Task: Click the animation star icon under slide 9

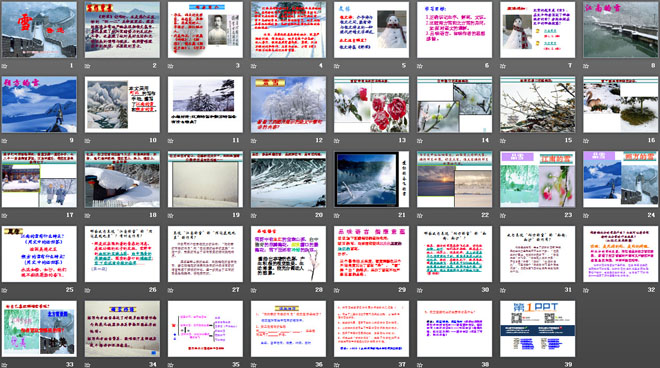Action: tap(4, 141)
